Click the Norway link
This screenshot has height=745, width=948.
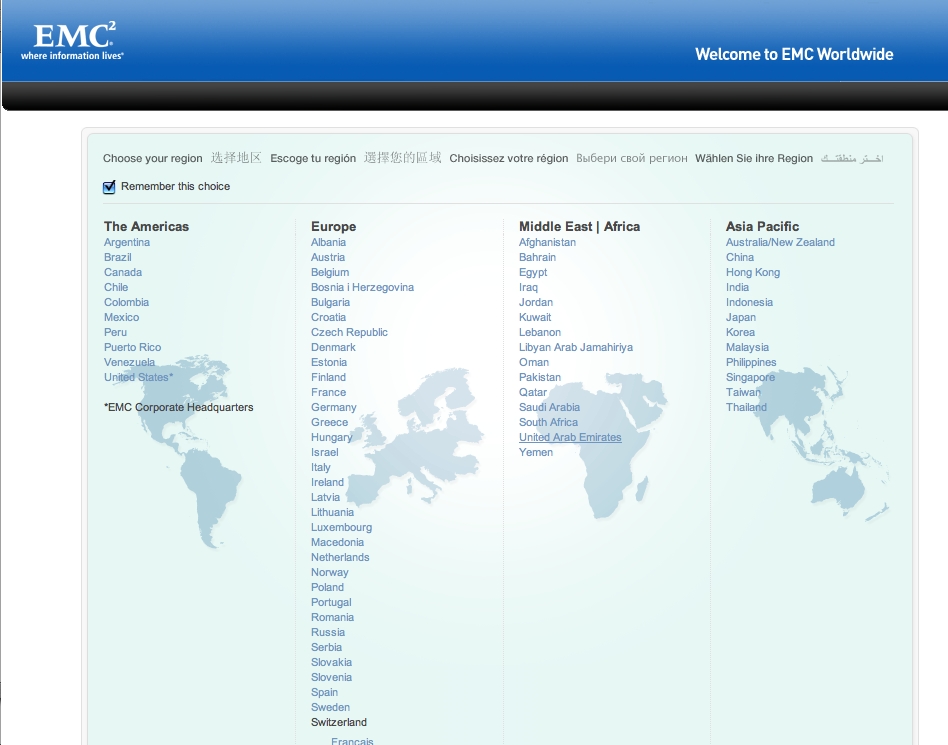click(330, 573)
